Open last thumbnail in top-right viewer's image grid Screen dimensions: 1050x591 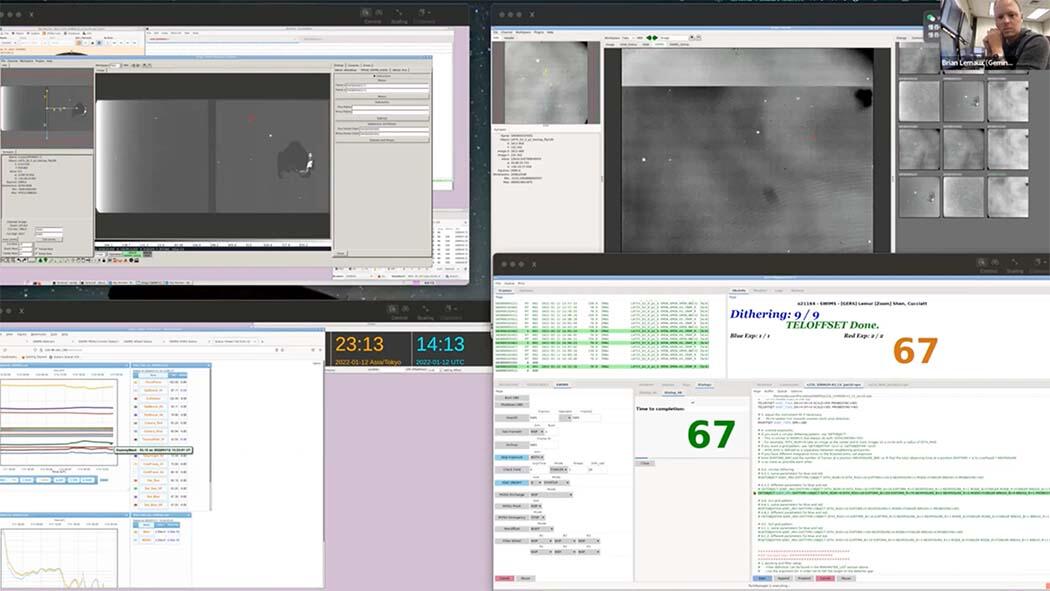[1008, 196]
